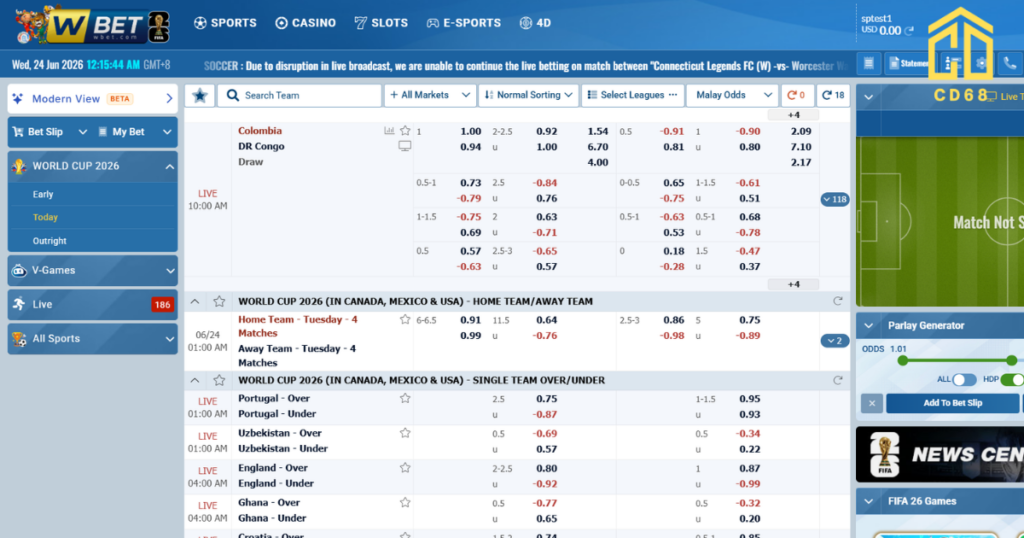Open live stream monitor icon for DR Congo
The width and height of the screenshot is (1024, 538).
405,146
